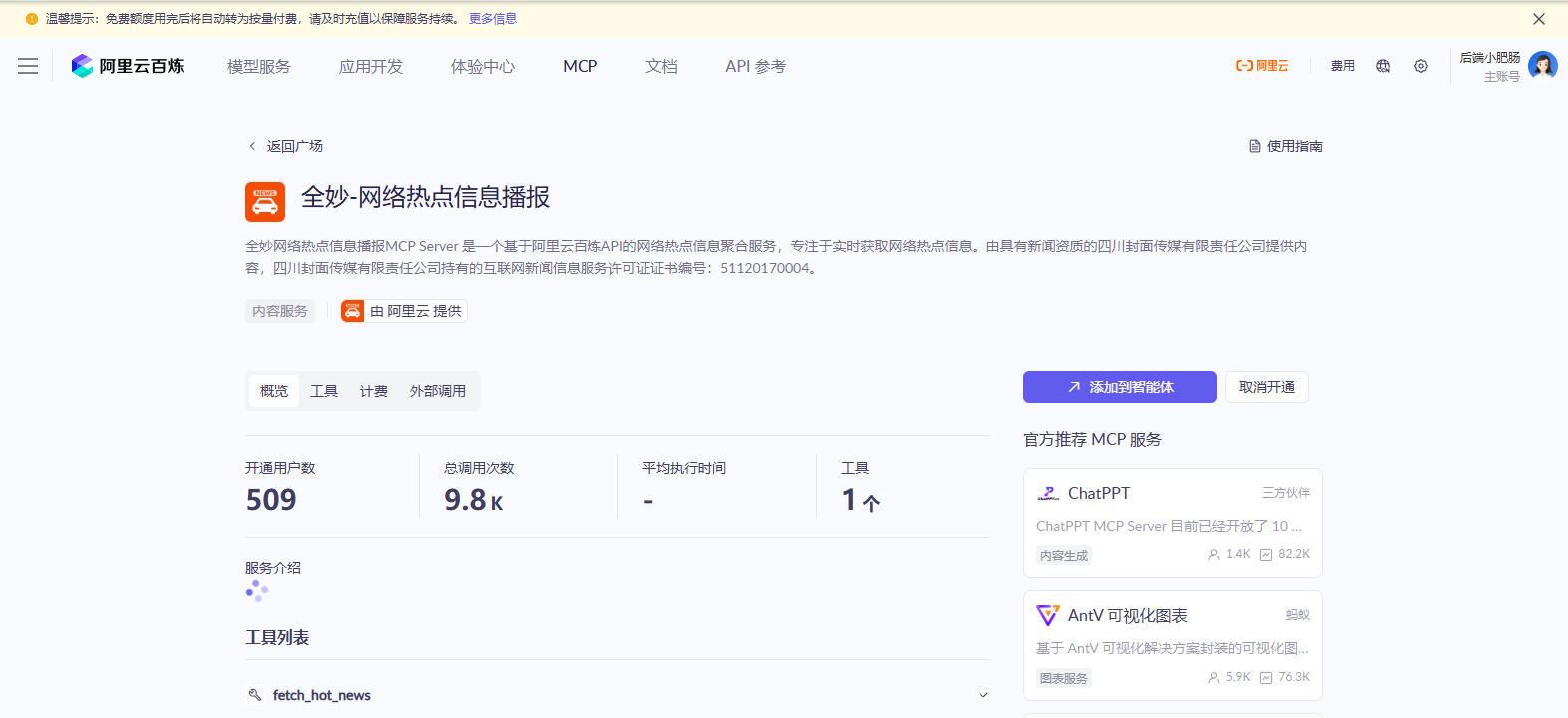1568x718 pixels.
Task: Open the hamburger navigation menu
Action: (x=28, y=66)
